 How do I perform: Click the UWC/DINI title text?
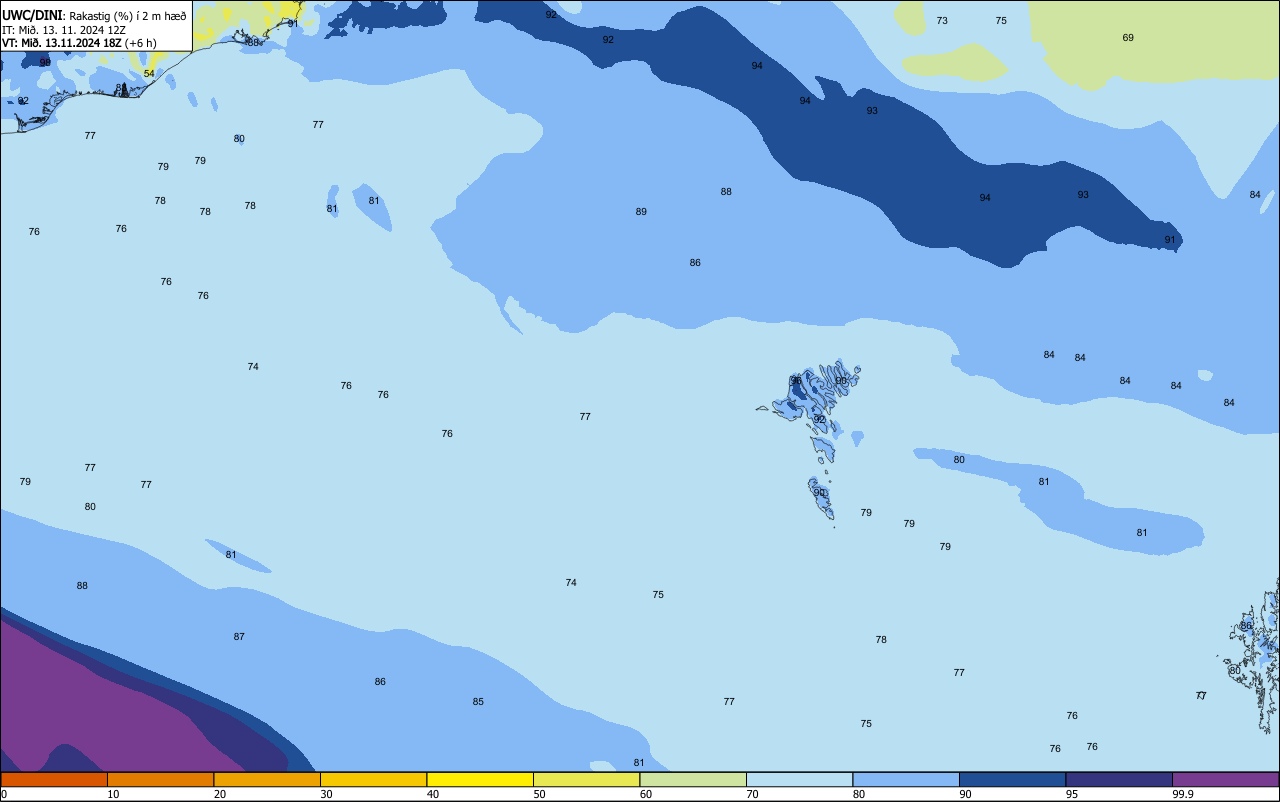pyautogui.click(x=32, y=15)
